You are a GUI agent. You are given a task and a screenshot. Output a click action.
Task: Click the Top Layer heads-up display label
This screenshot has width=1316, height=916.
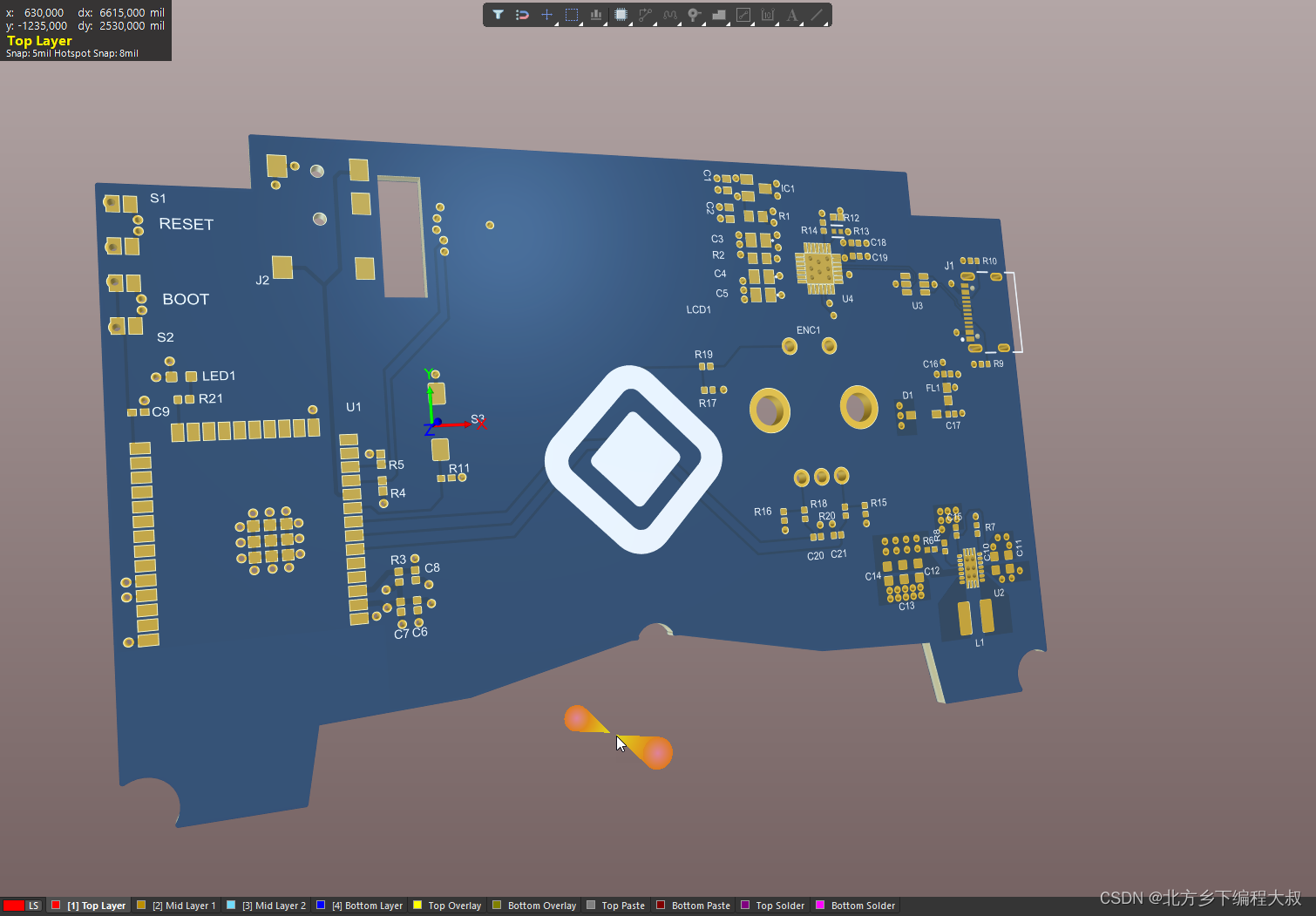(x=39, y=40)
